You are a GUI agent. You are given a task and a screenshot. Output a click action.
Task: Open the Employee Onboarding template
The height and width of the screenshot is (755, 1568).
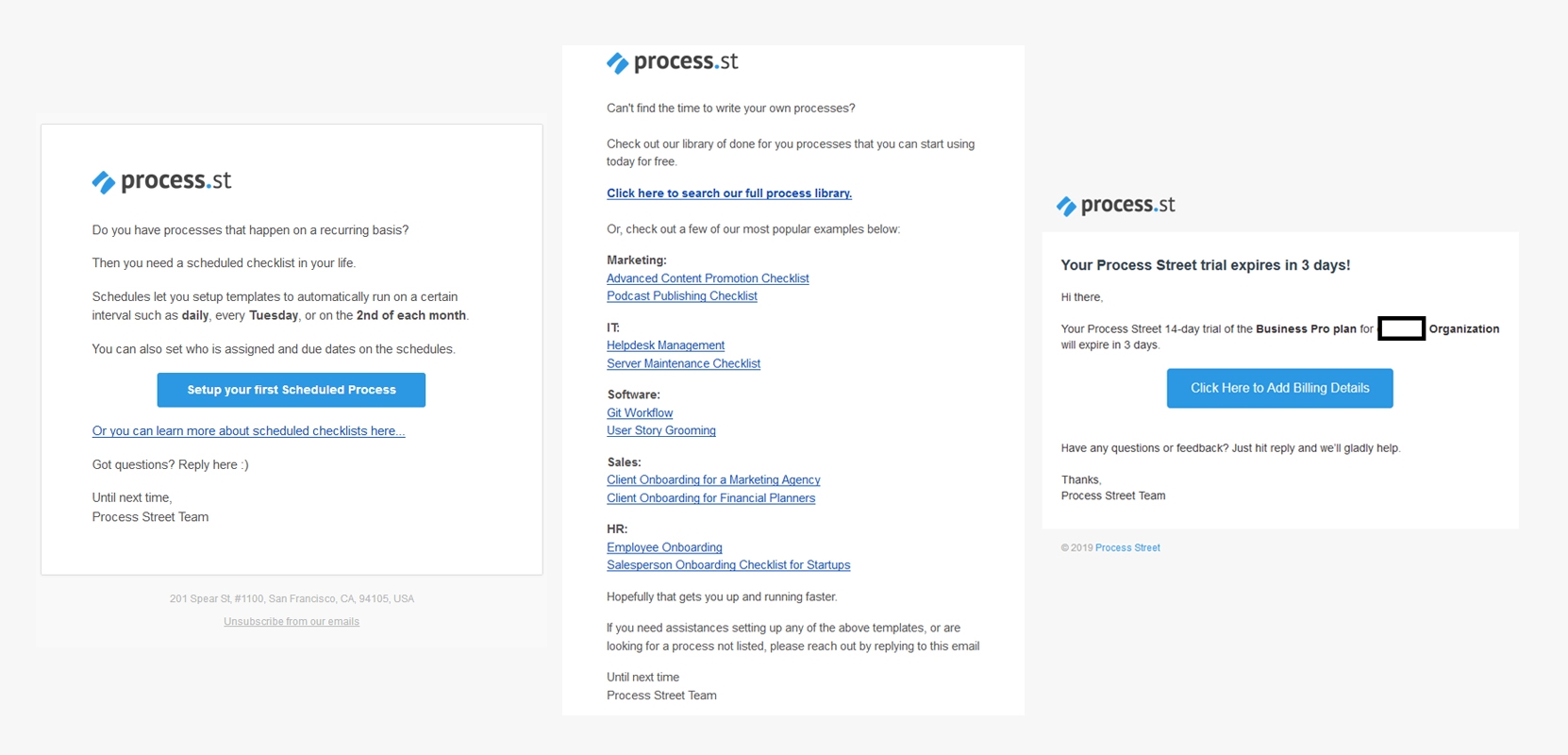pos(664,547)
